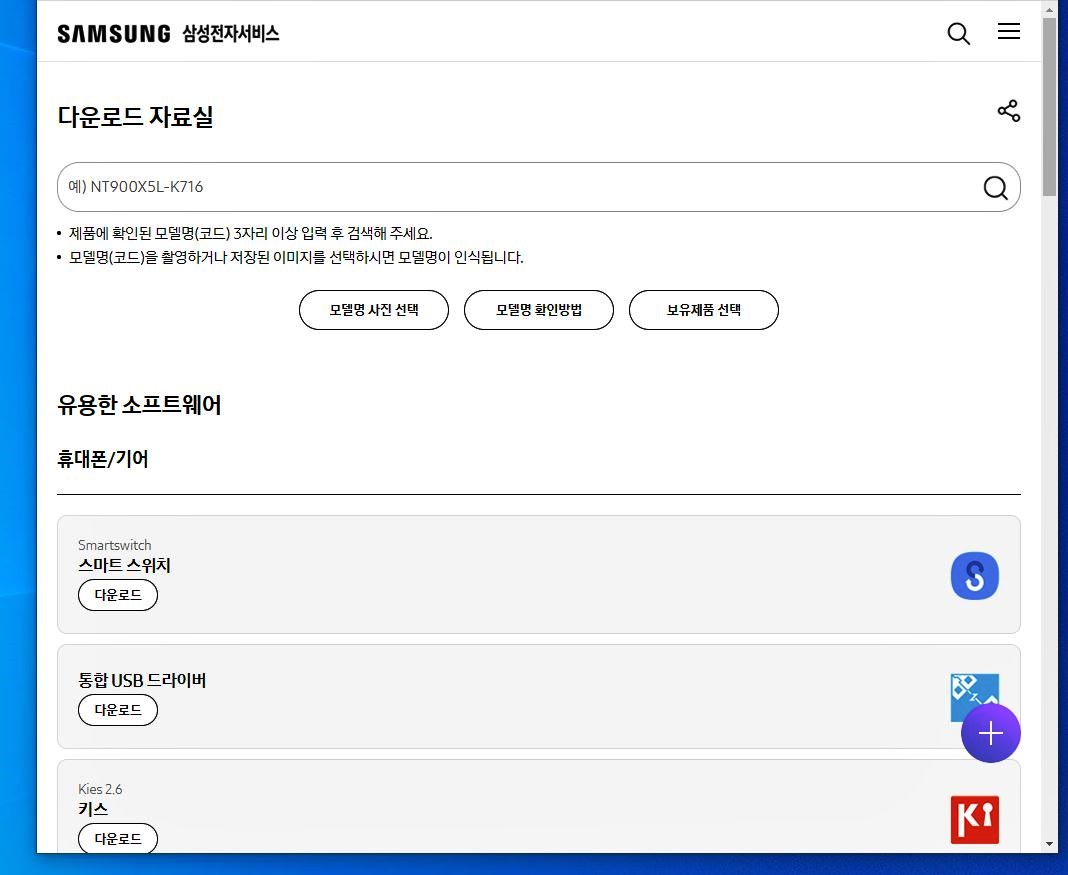The width and height of the screenshot is (1068, 875).
Task: Click the 통합 USB 드라이버 title text
Action: click(142, 680)
